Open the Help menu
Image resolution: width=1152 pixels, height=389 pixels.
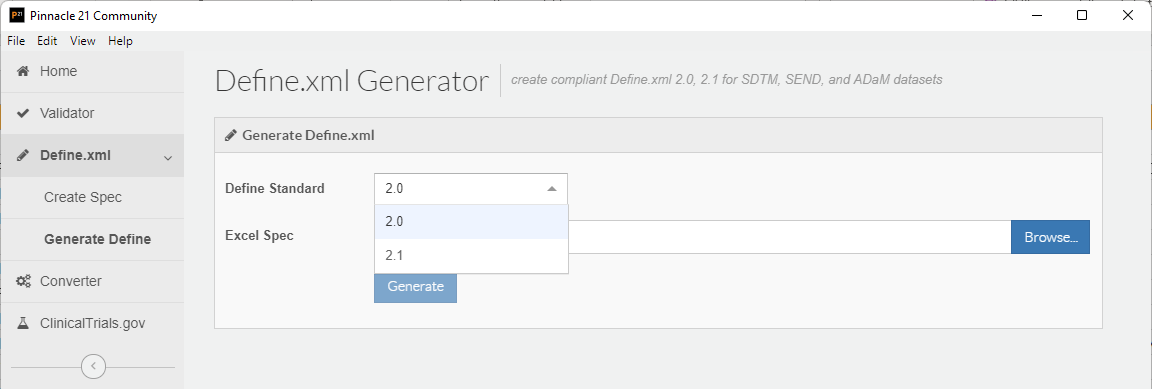click(120, 41)
